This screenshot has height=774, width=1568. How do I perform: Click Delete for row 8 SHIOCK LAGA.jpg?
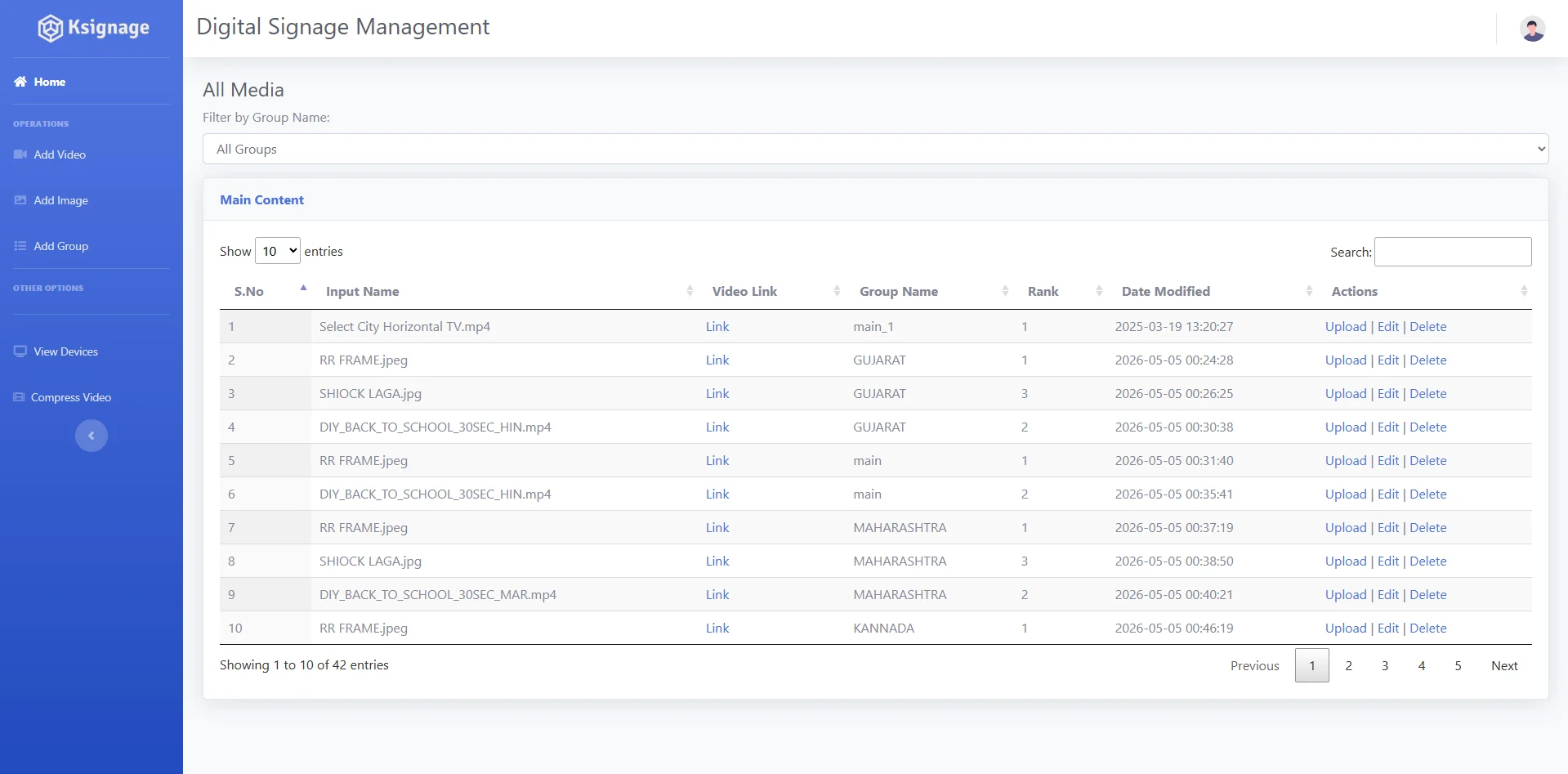tap(1428, 561)
